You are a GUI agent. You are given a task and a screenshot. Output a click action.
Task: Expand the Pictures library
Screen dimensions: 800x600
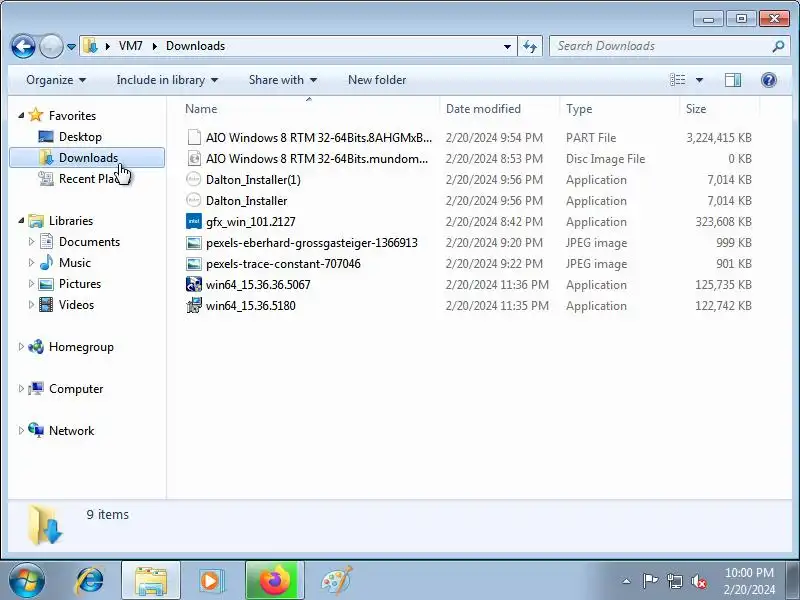tap(32, 283)
